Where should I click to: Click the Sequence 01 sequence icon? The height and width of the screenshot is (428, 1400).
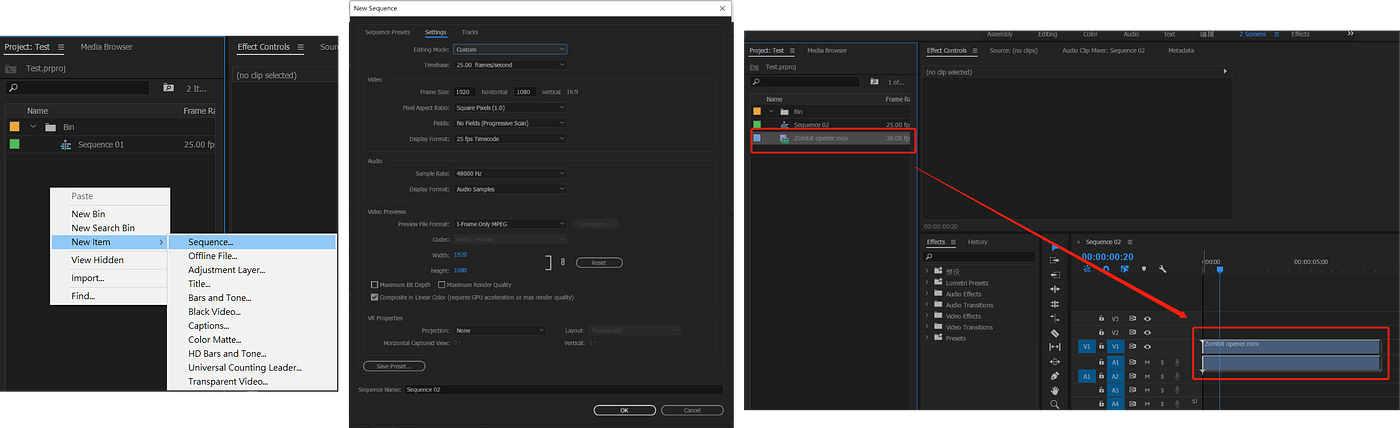pos(66,145)
